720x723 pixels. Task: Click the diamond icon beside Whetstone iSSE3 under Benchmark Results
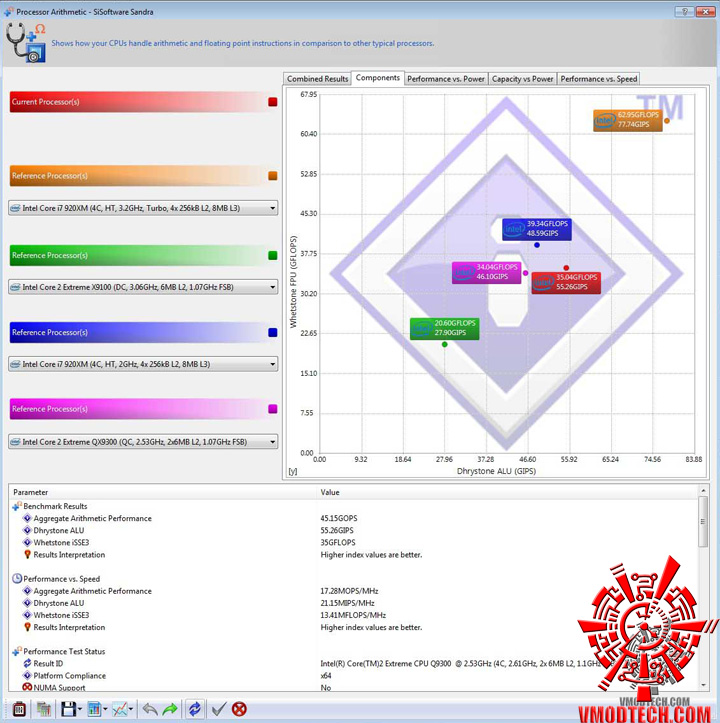coord(27,542)
